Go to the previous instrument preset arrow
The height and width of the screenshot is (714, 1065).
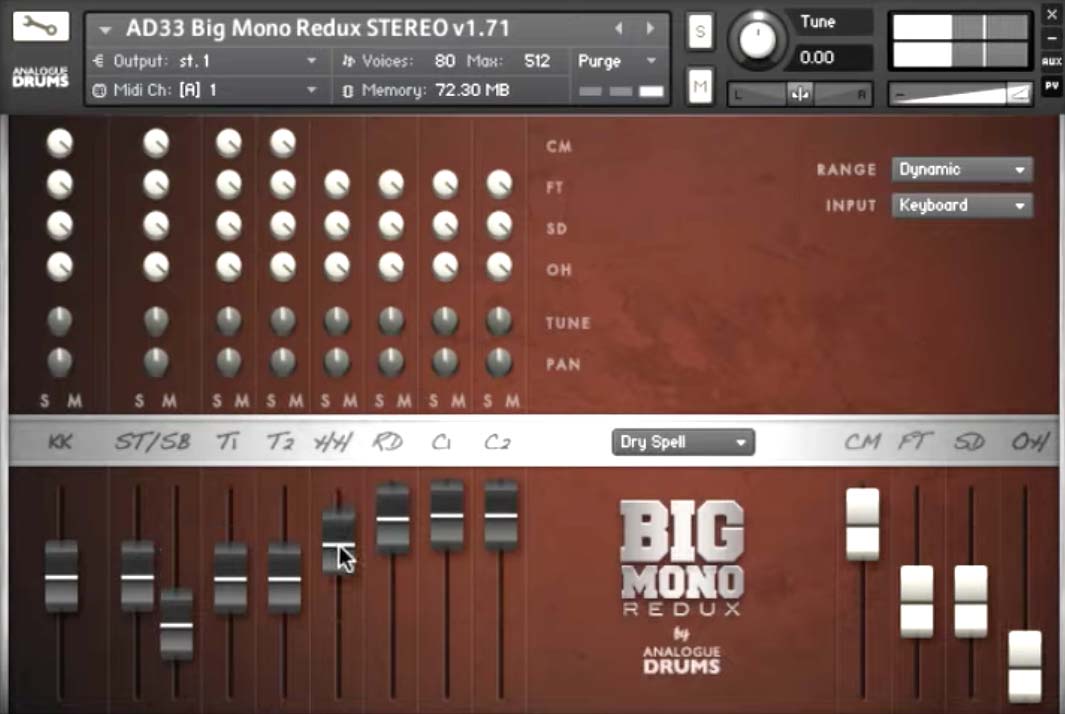click(618, 28)
